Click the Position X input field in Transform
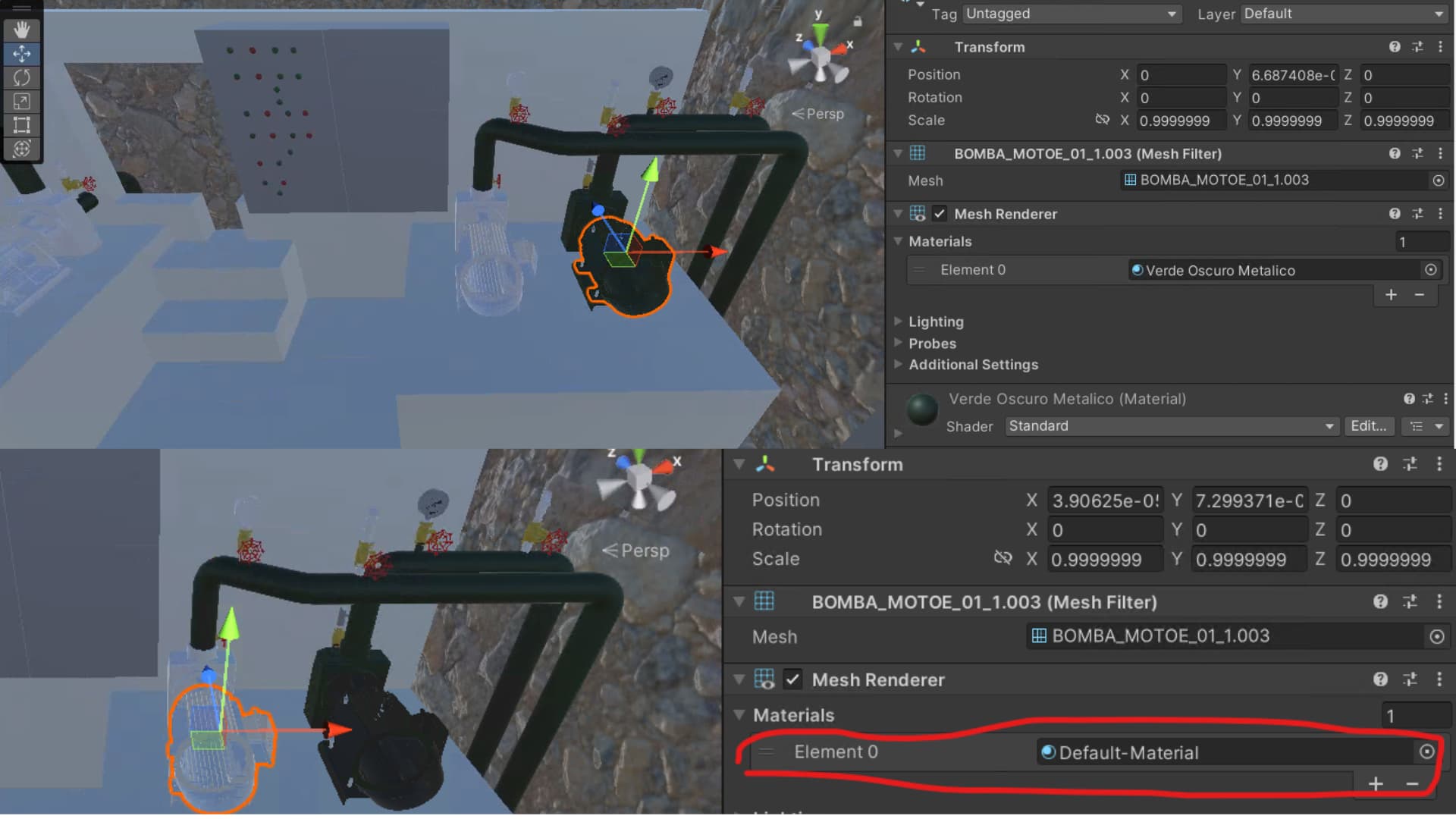Screen dimensions: 1456x819 click(1180, 74)
